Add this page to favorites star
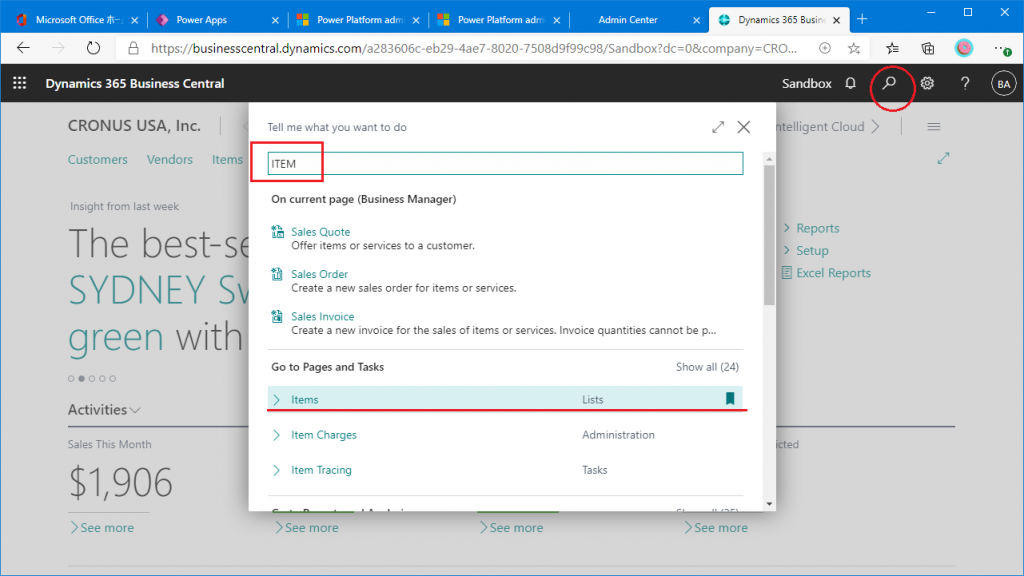This screenshot has width=1024, height=576. (x=854, y=48)
